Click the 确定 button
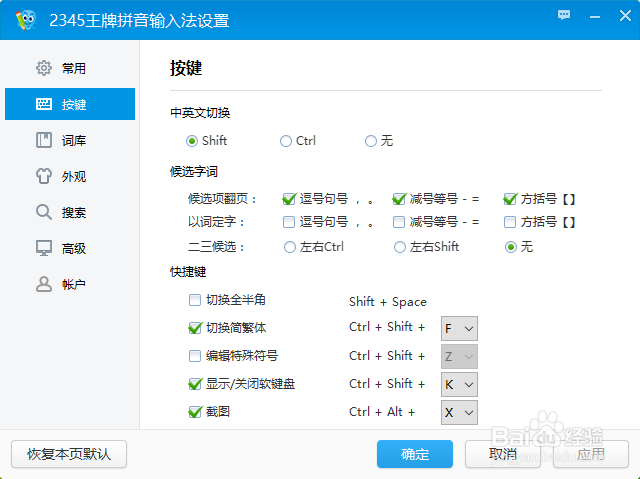 pyautogui.click(x=415, y=454)
